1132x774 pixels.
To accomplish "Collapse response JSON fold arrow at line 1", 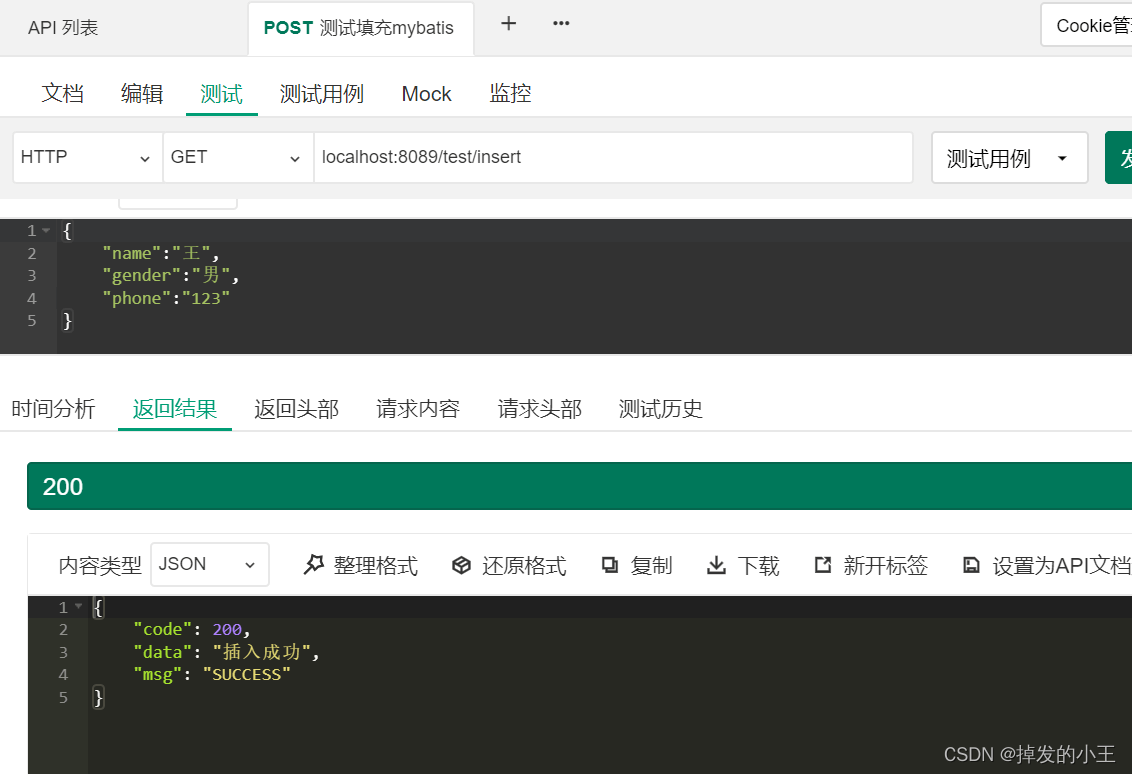I will pyautogui.click(x=79, y=606).
